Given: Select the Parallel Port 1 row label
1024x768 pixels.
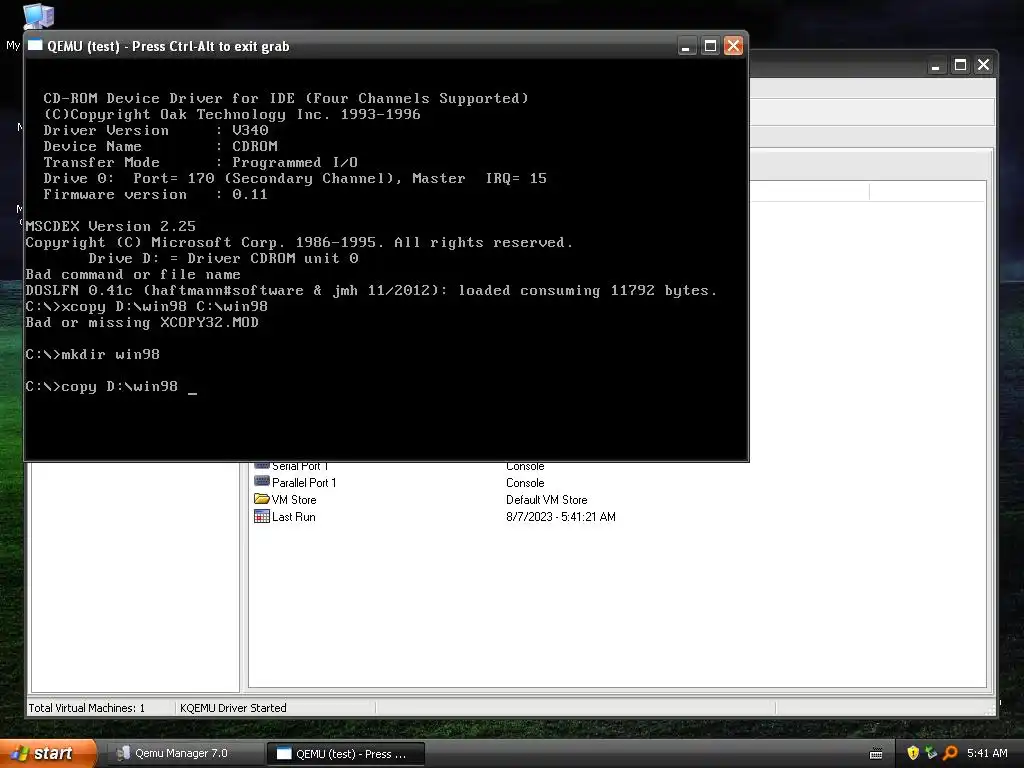Looking at the screenshot, I should point(304,483).
